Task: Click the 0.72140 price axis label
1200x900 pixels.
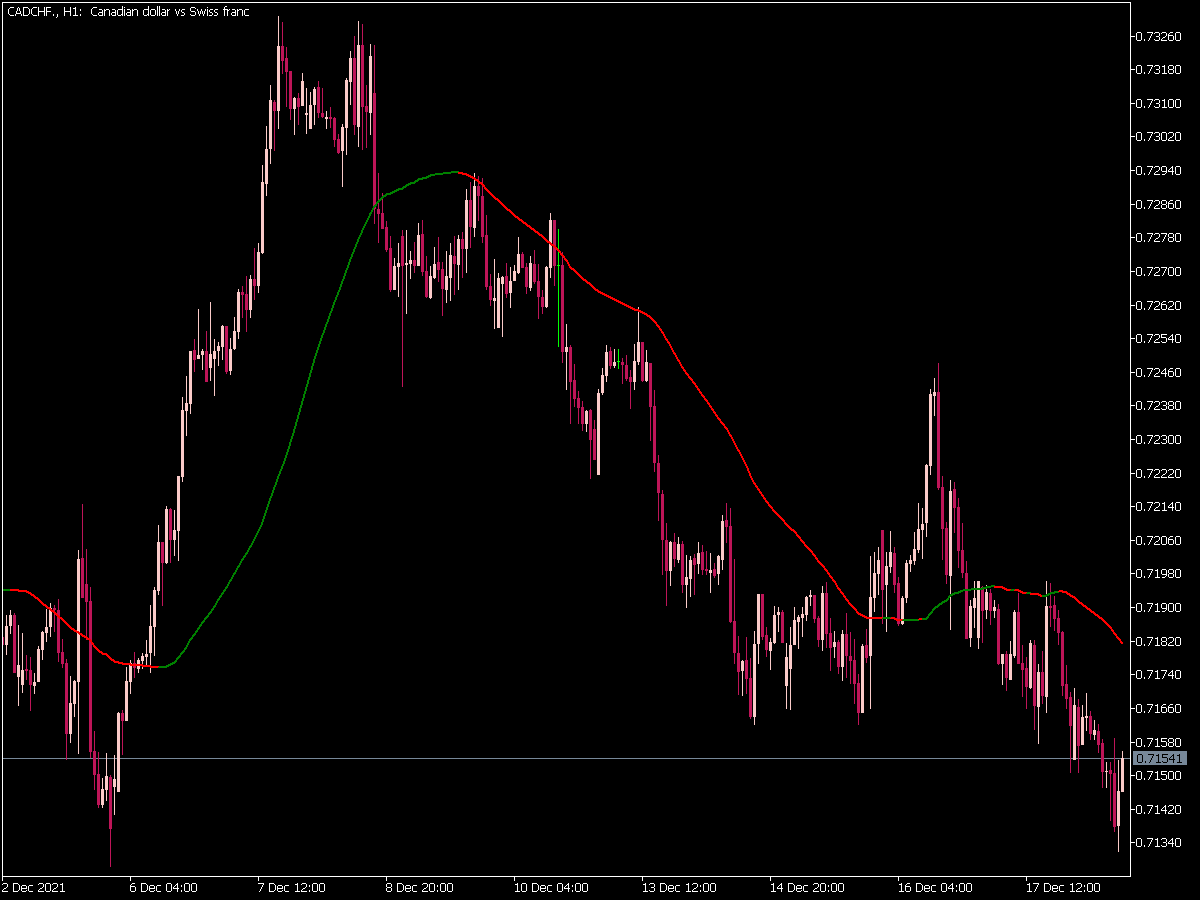Action: 1157,507
